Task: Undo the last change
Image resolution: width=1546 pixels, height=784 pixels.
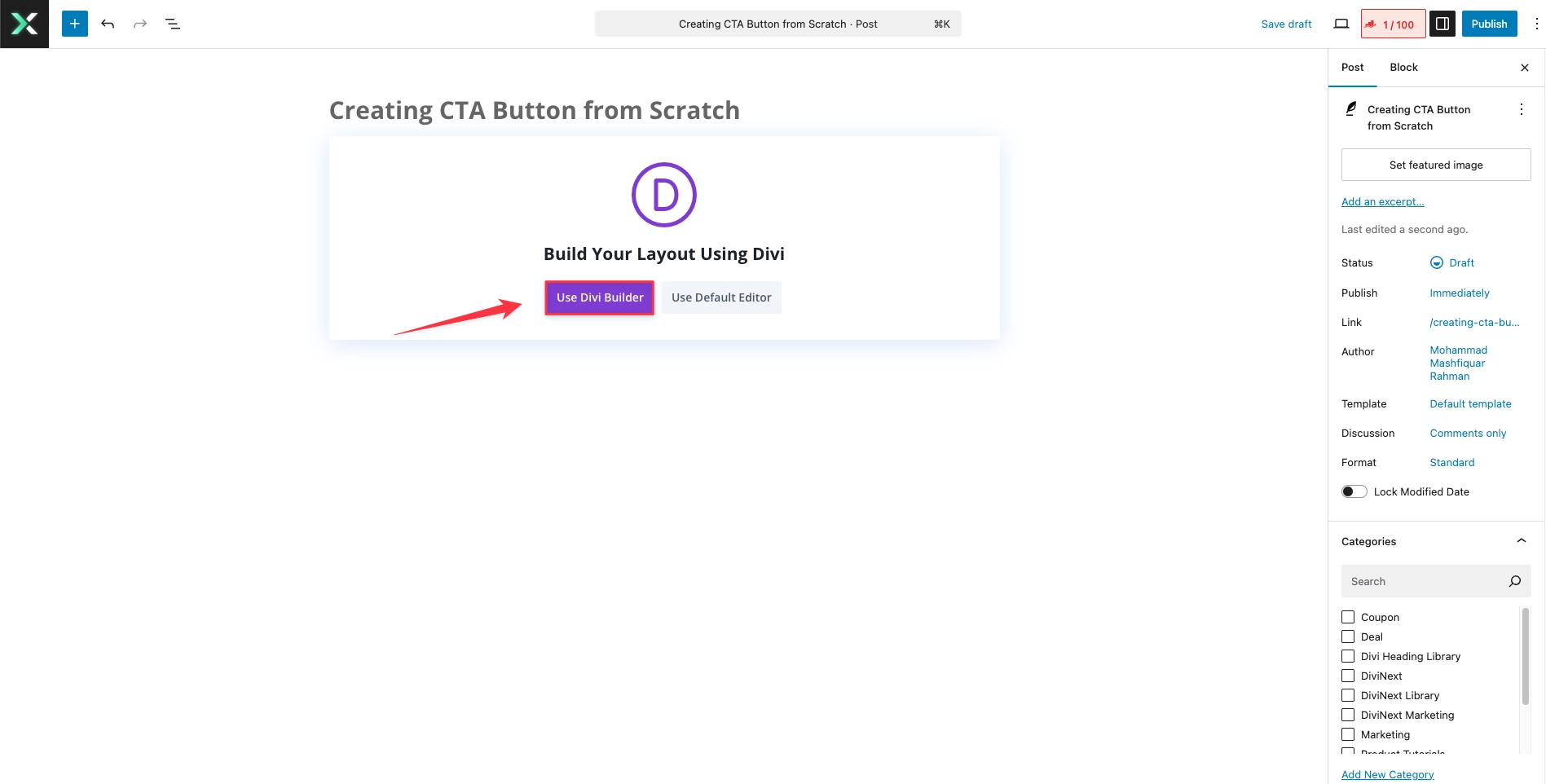Action: [108, 24]
